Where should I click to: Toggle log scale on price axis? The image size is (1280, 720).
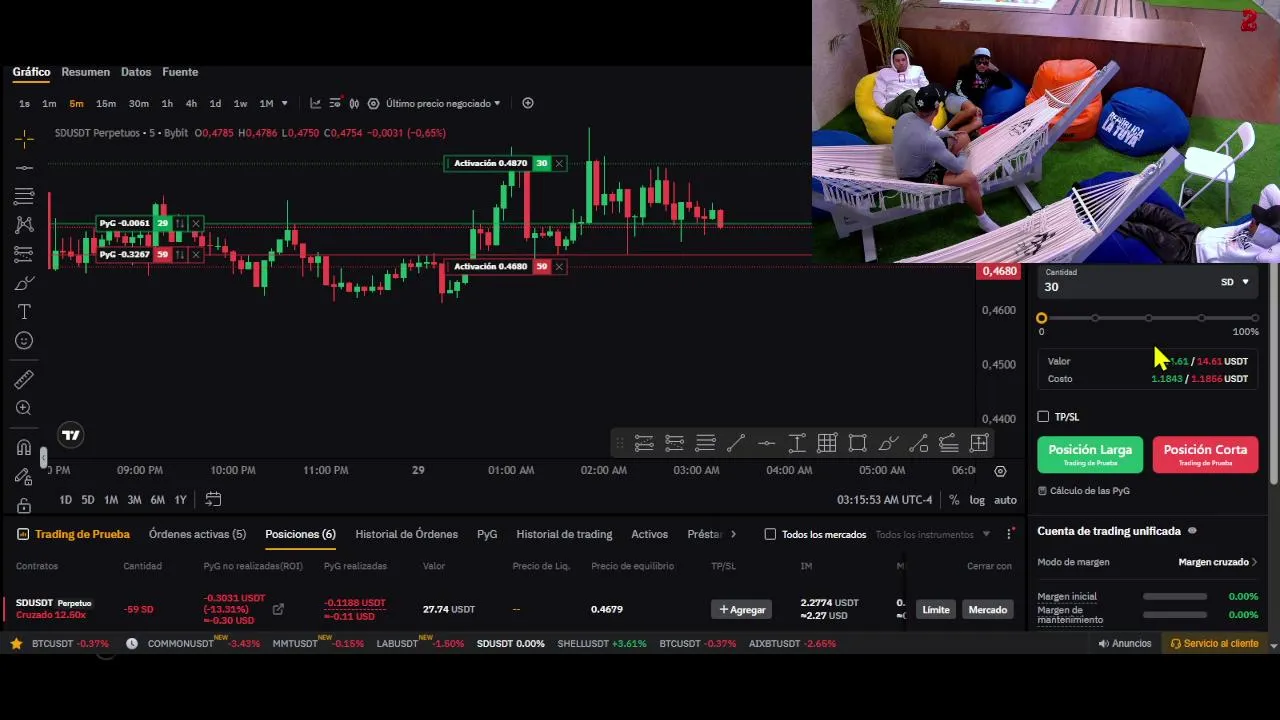point(977,500)
